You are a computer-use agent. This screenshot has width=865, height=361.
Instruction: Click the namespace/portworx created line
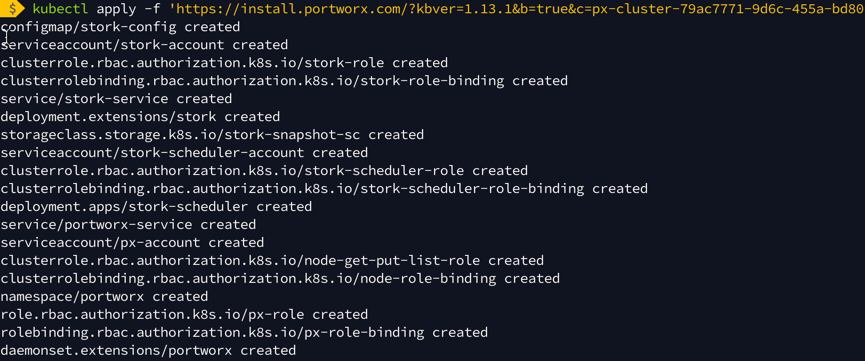104,296
